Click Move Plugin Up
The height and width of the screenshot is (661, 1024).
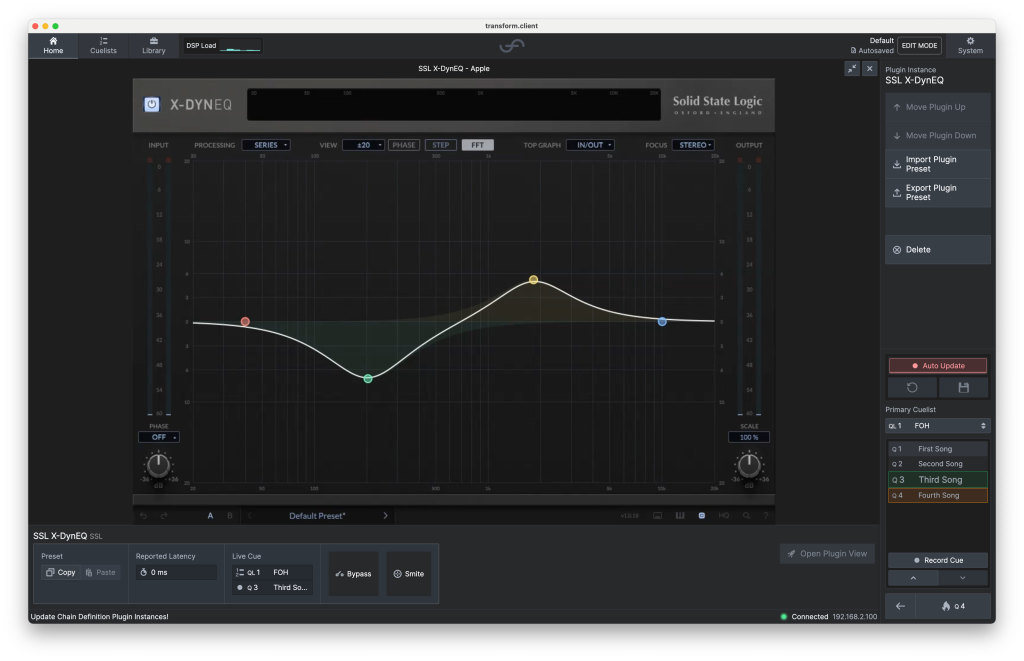point(938,107)
